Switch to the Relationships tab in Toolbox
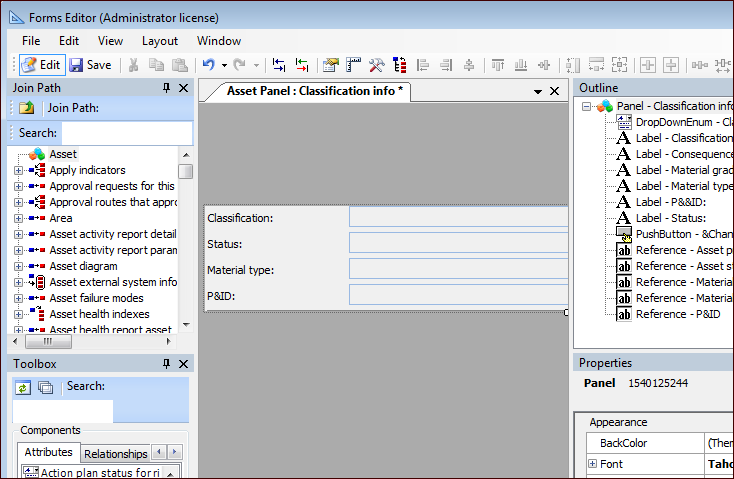Screen dimensions: 734x479 click(115, 454)
